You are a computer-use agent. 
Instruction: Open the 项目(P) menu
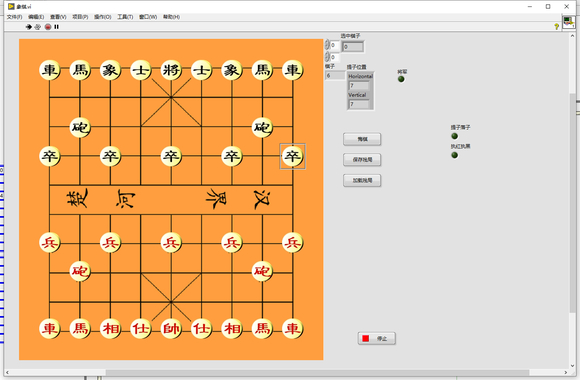[80, 17]
